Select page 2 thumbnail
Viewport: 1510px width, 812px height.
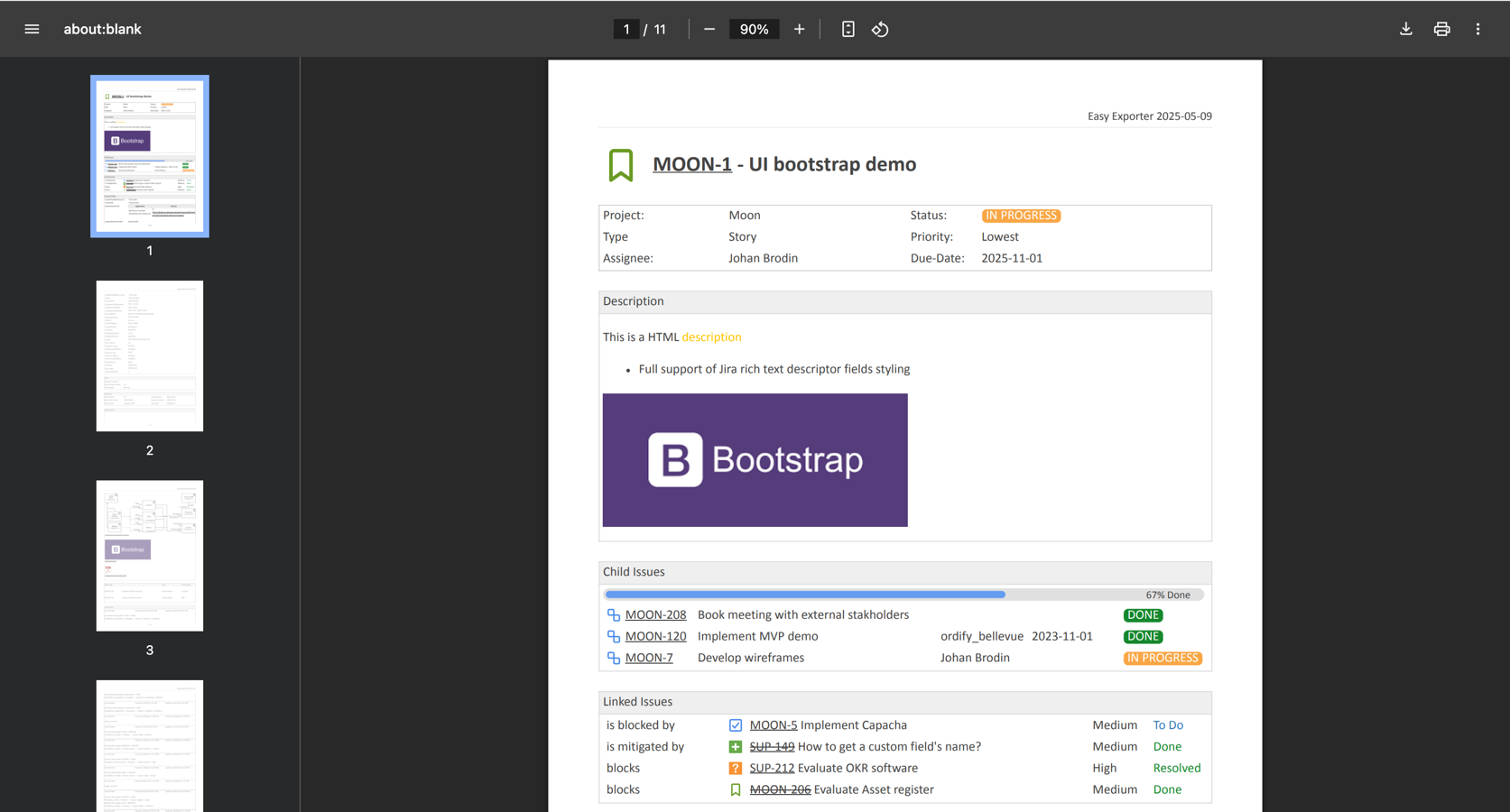pos(150,355)
